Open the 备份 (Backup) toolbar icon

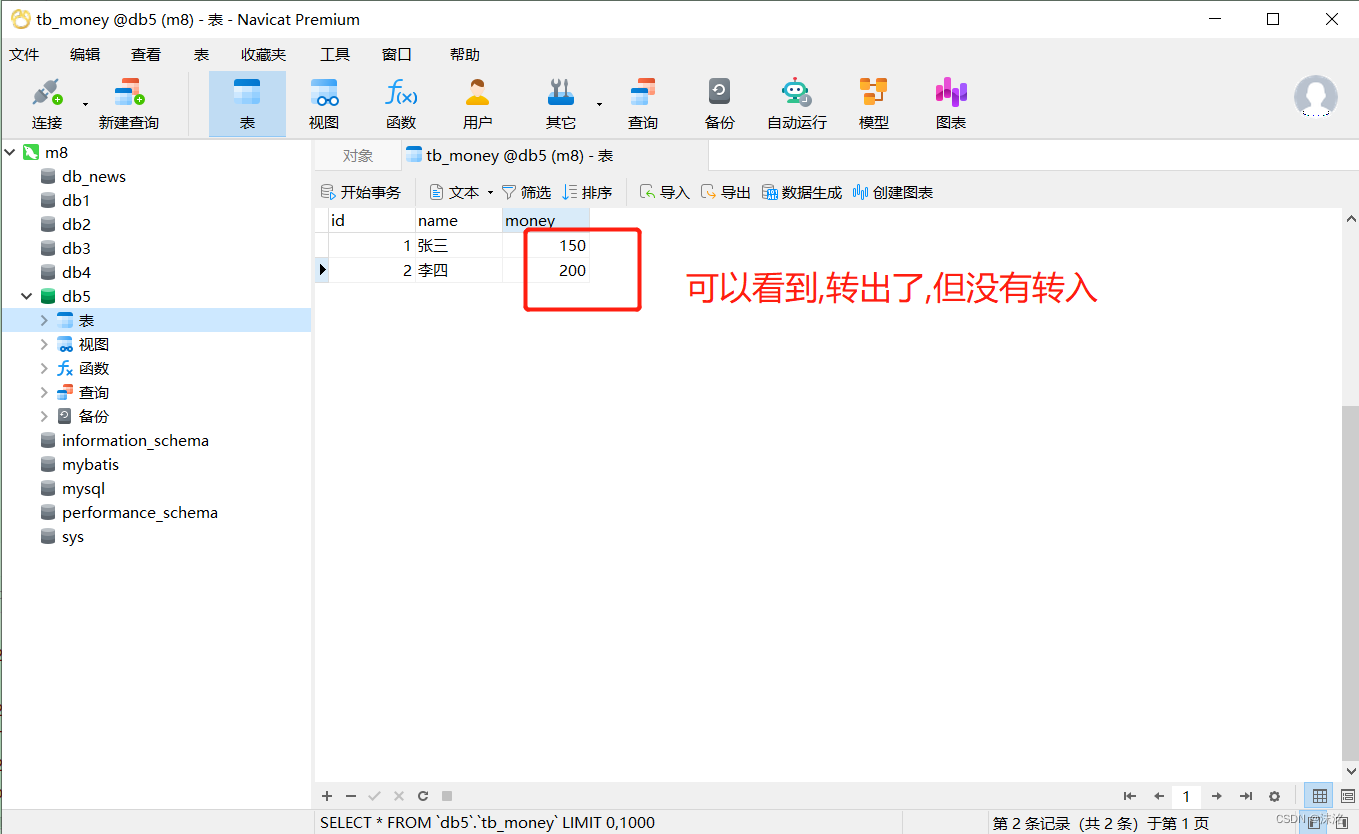[720, 104]
